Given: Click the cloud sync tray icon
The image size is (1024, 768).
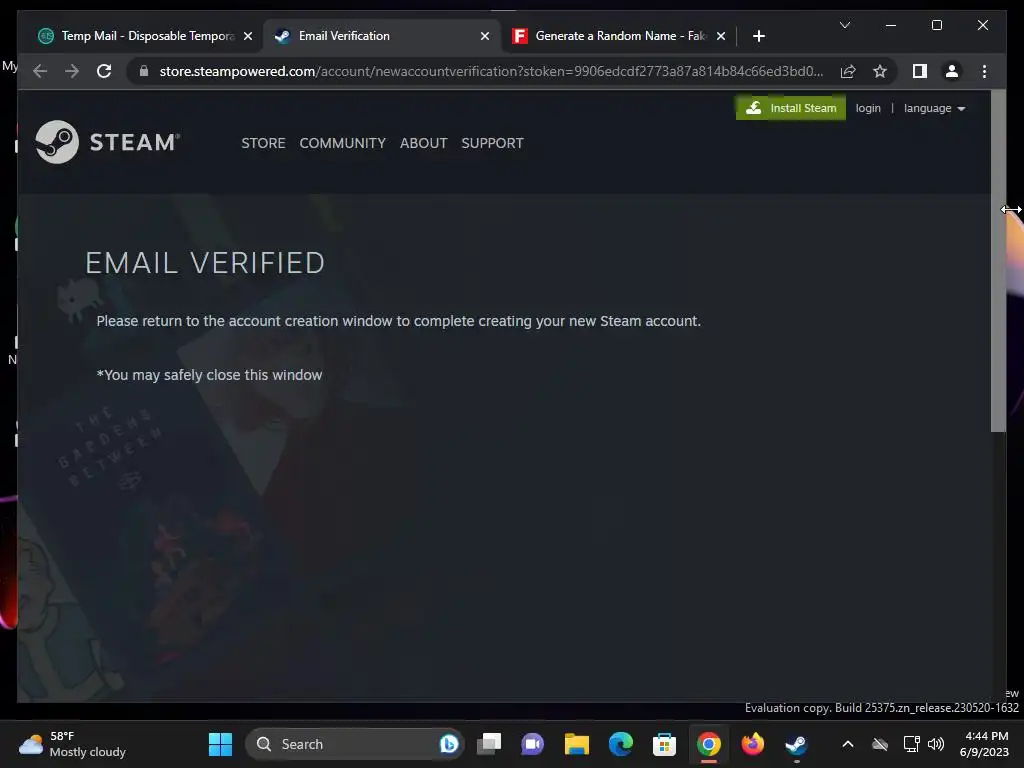Looking at the screenshot, I should tap(880, 744).
